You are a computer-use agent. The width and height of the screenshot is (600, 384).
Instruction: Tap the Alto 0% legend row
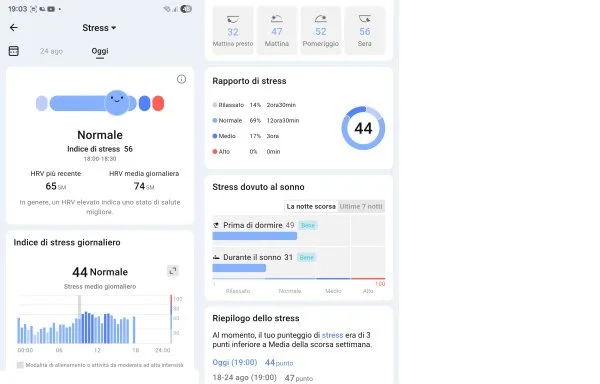[x=246, y=151]
